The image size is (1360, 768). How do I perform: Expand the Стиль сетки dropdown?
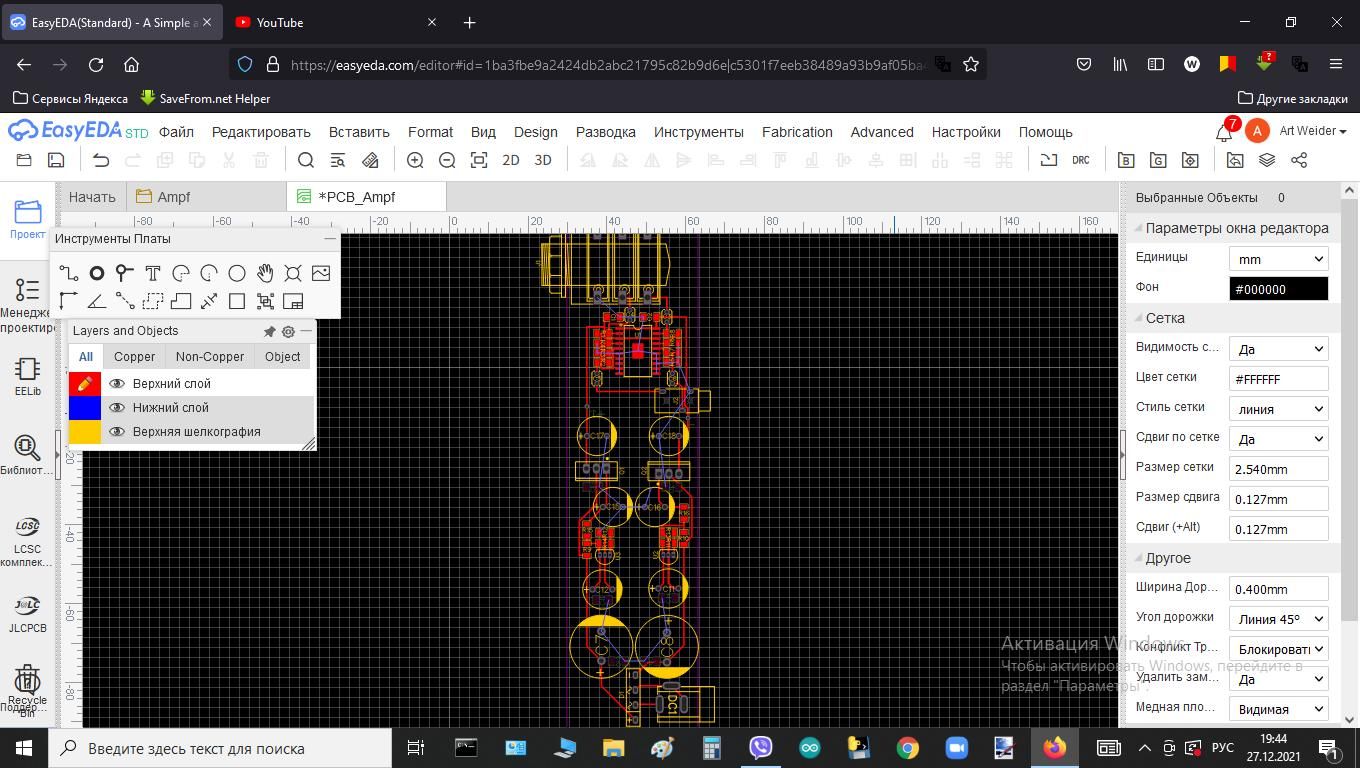pyautogui.click(x=1278, y=409)
